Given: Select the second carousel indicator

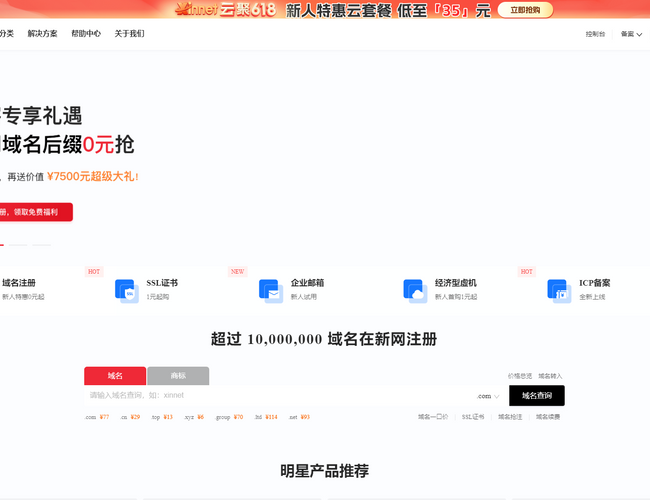Looking at the screenshot, I should click(x=18, y=245).
